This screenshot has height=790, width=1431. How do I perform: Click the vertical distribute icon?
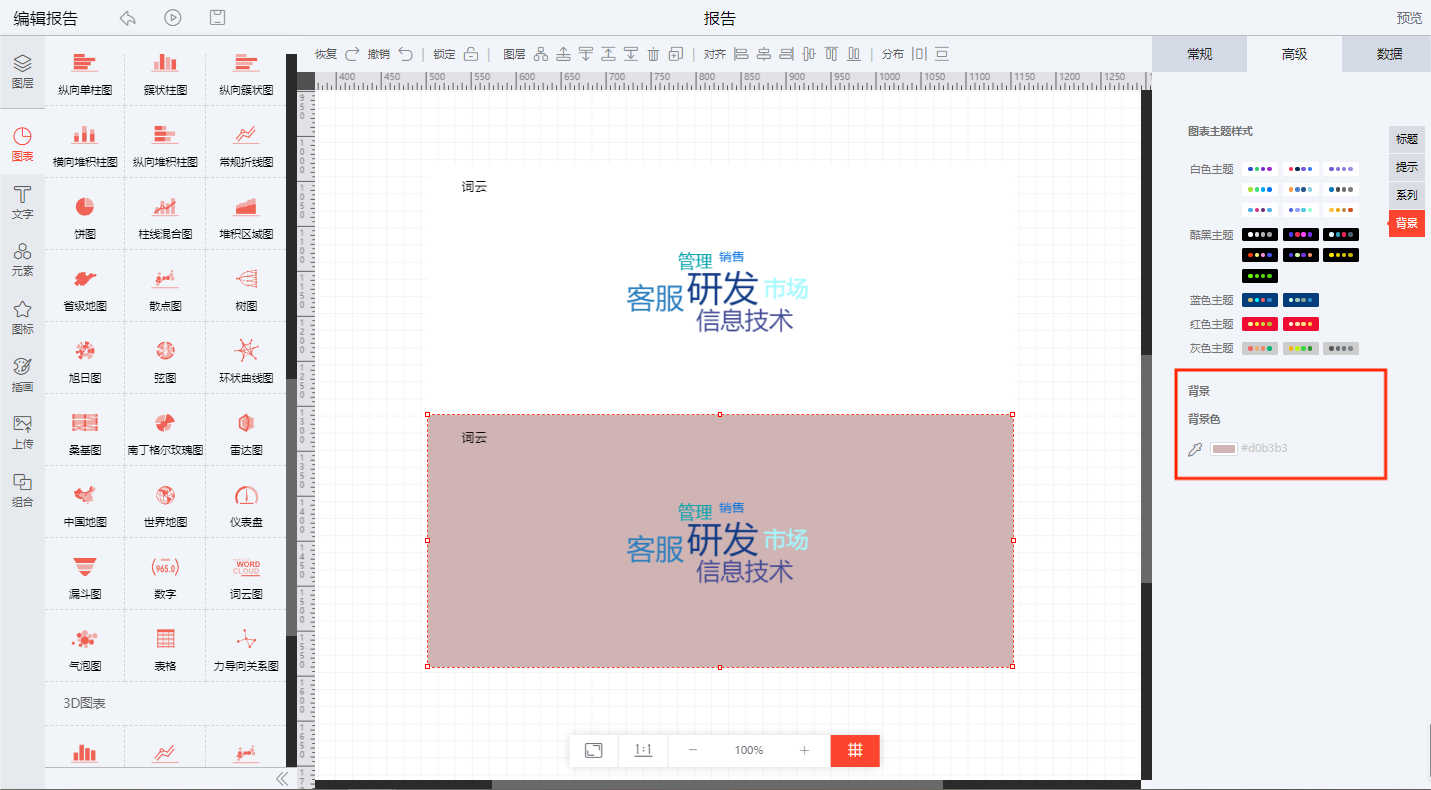click(x=942, y=54)
